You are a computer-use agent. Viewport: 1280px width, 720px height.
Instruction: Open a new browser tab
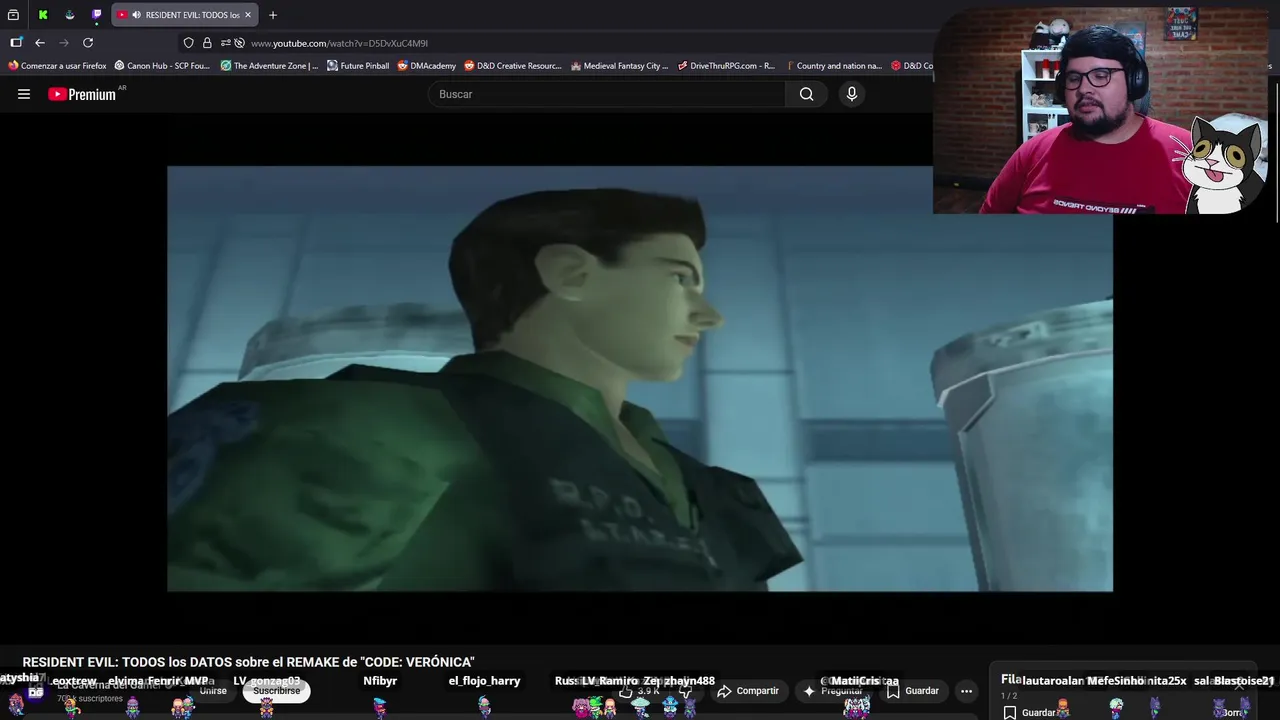click(272, 15)
